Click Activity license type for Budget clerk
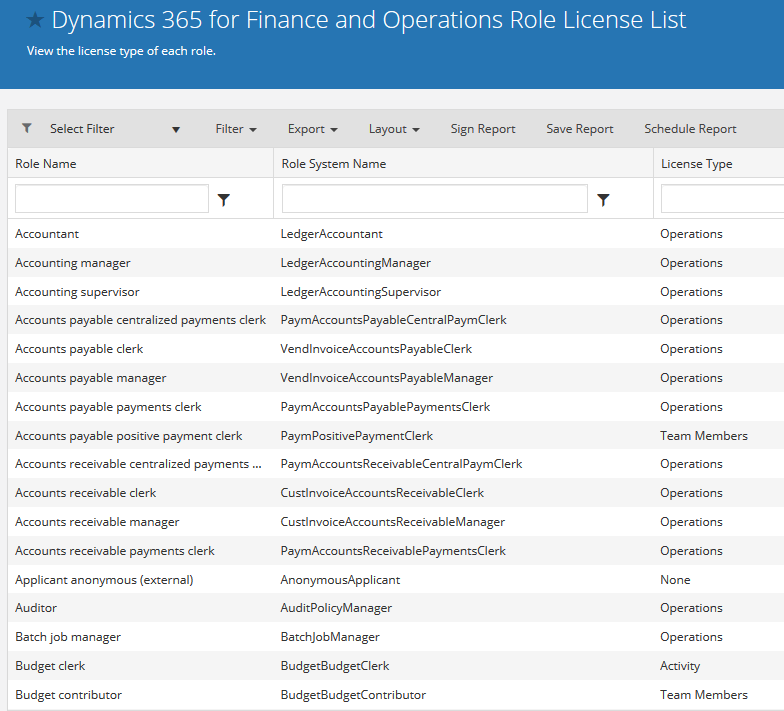Screen dimensions: 784x711 pos(680,666)
